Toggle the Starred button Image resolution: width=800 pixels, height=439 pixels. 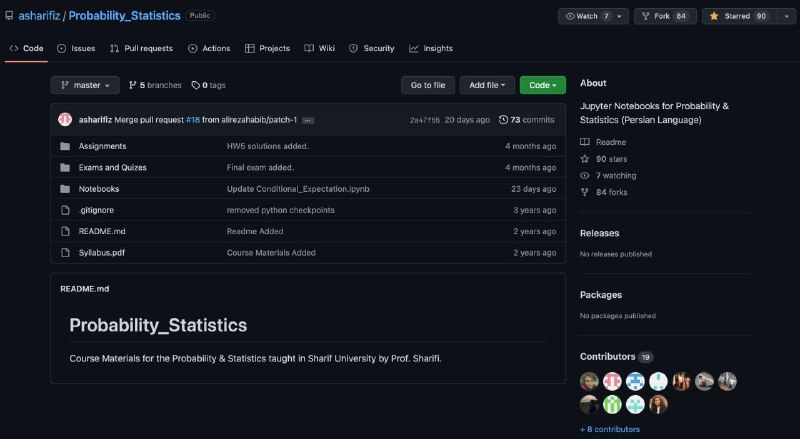coord(740,16)
